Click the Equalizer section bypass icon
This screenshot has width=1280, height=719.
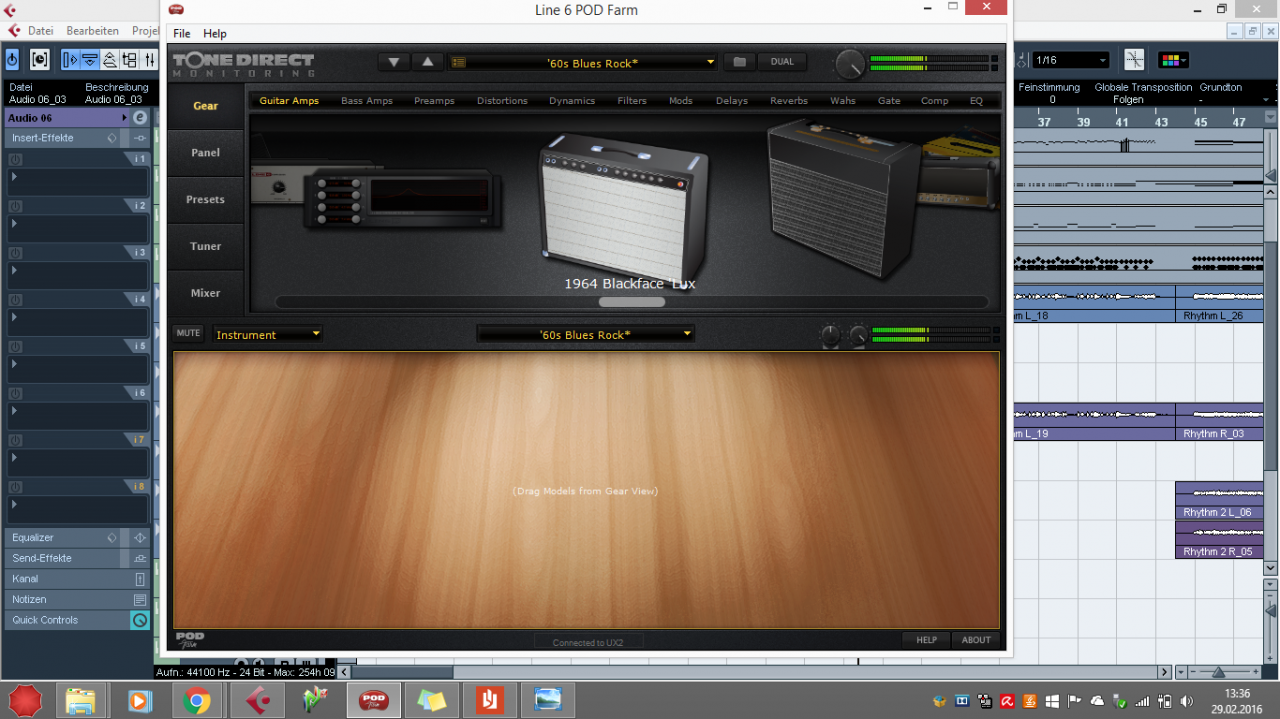pyautogui.click(x=112, y=538)
